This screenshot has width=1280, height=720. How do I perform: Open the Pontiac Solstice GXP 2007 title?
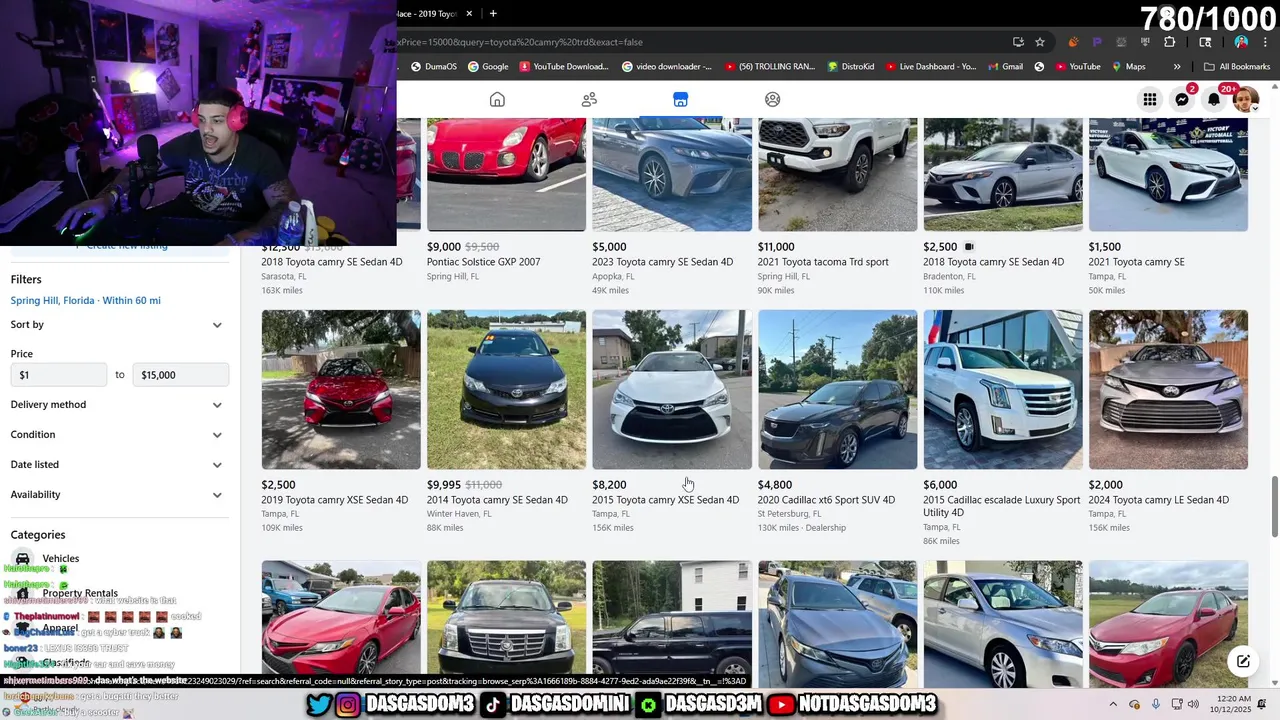(483, 262)
